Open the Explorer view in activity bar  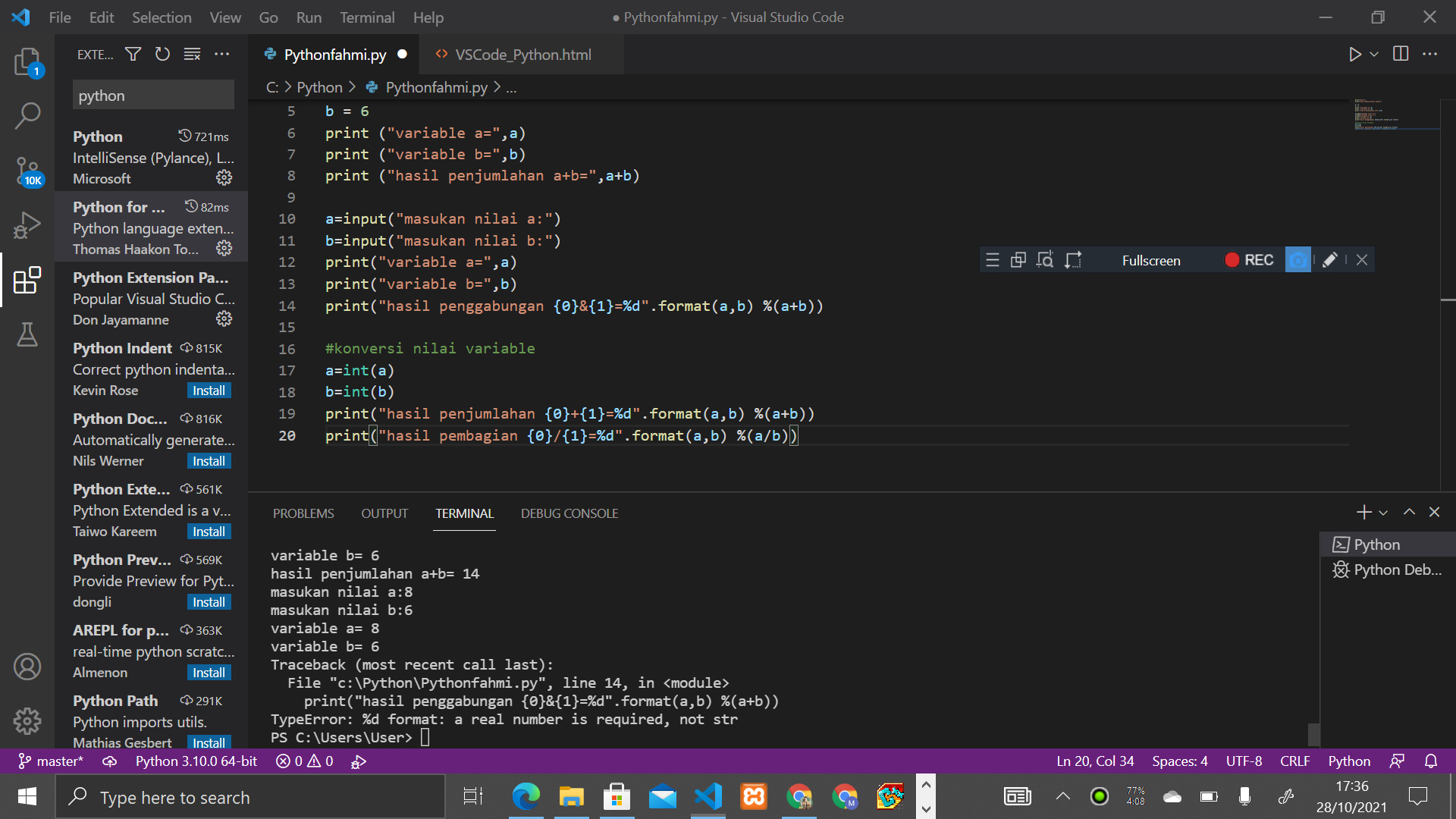point(28,62)
